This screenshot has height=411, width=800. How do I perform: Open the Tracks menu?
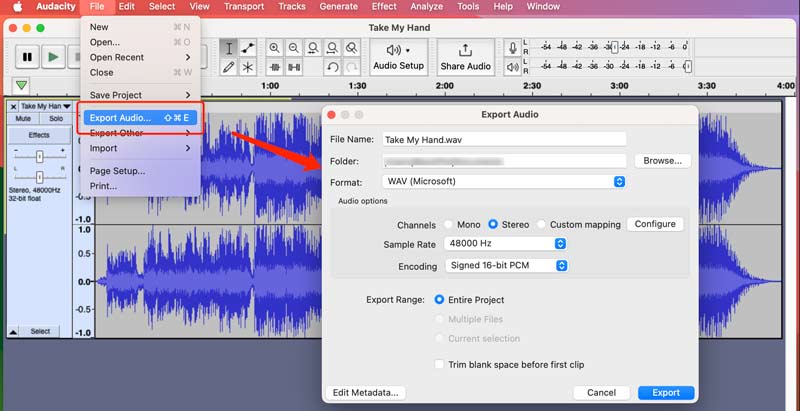point(292,7)
